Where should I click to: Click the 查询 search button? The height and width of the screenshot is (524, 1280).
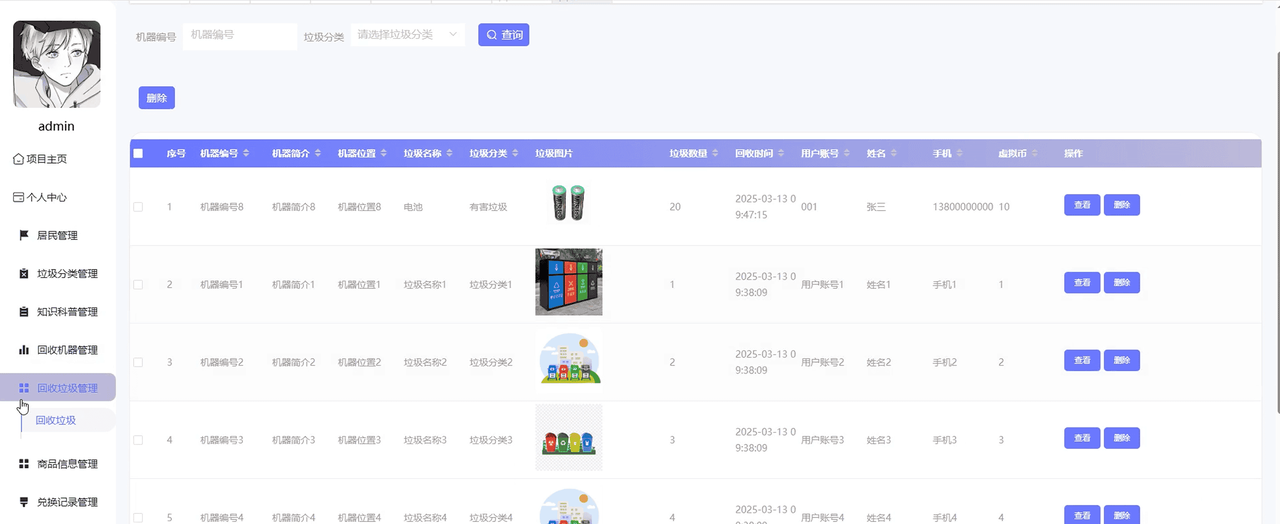503,35
